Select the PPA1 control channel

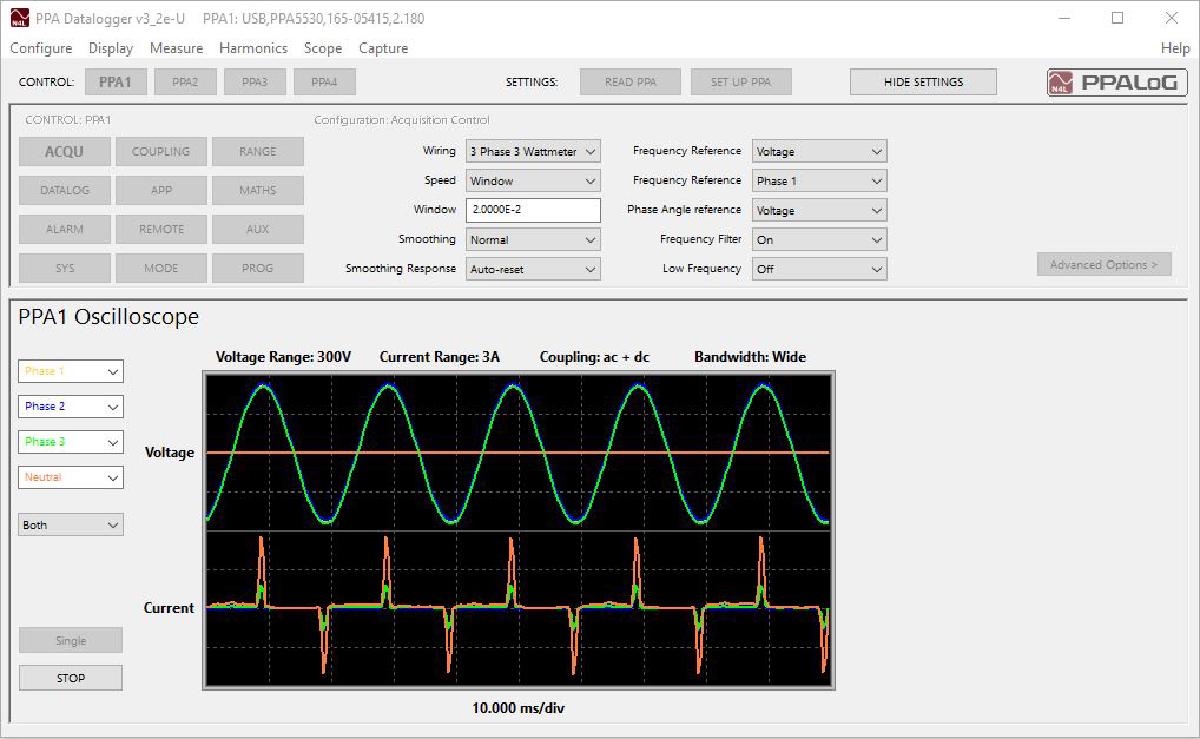(115, 82)
